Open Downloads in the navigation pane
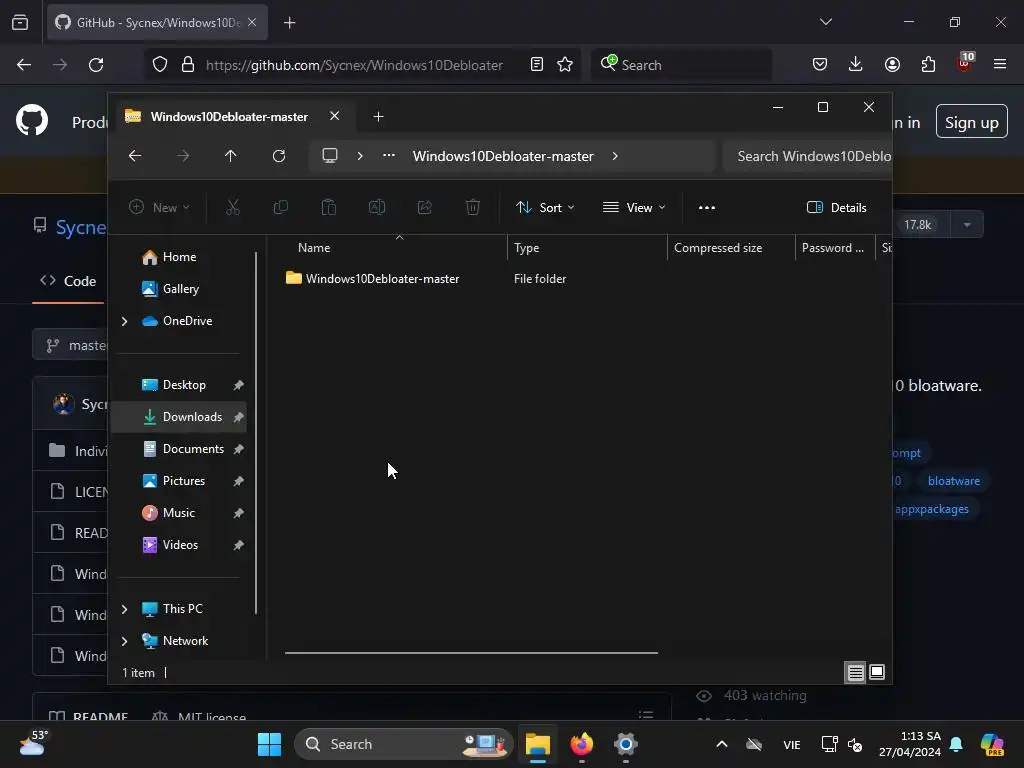This screenshot has height=768, width=1024. click(180, 417)
